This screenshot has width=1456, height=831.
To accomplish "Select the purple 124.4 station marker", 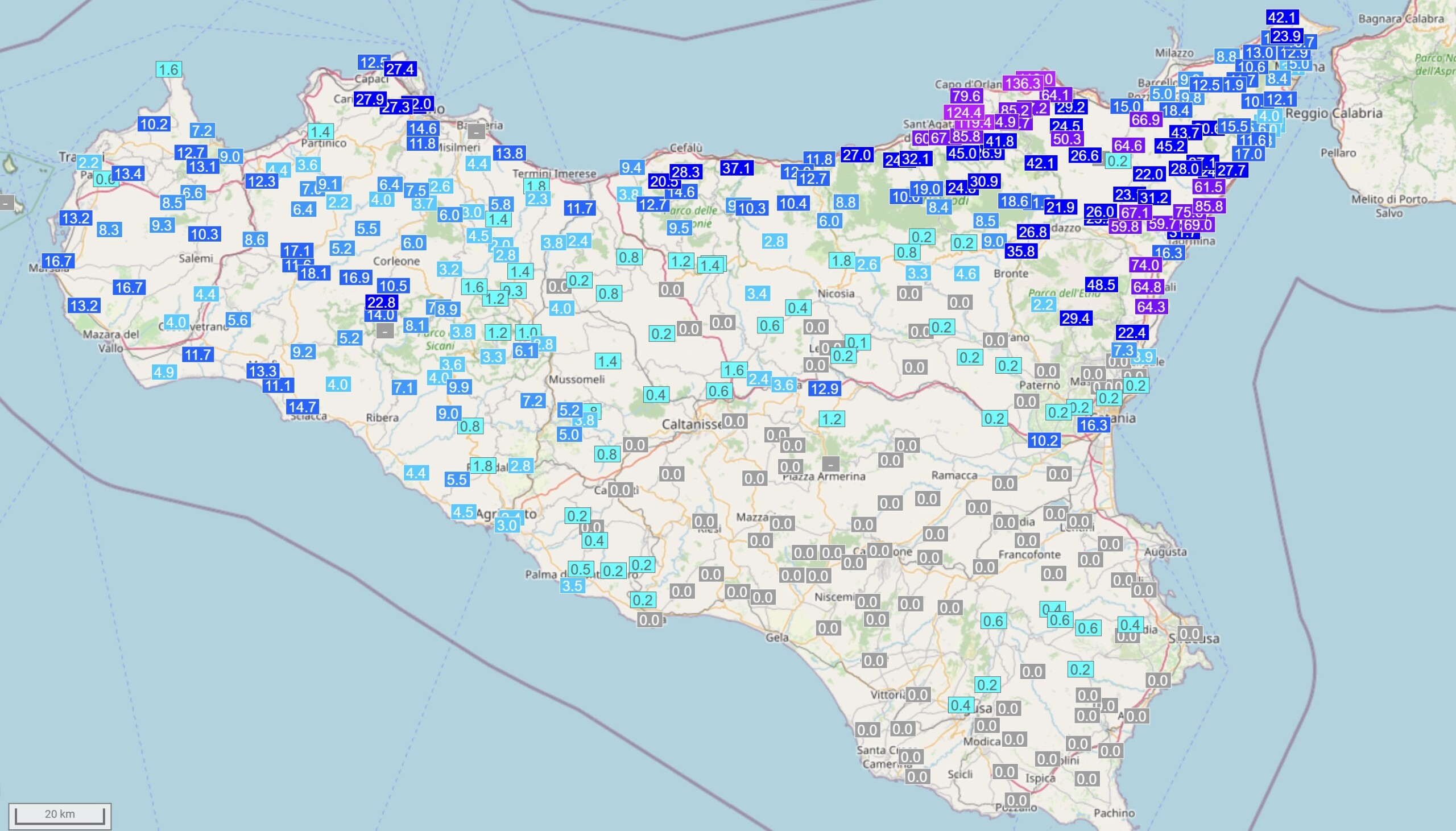I will coord(963,113).
